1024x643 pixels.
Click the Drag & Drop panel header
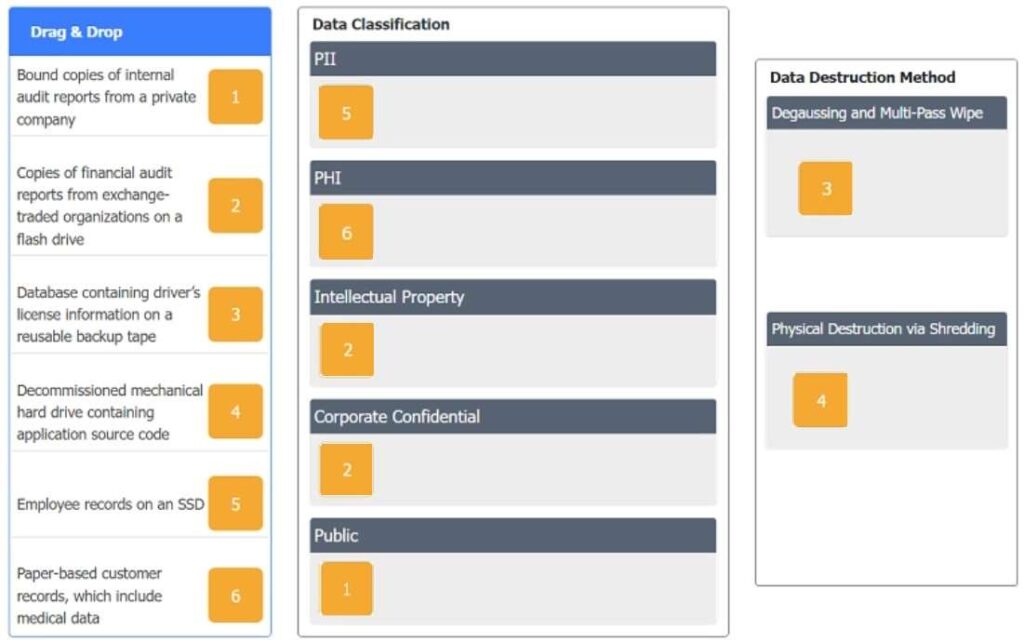140,32
